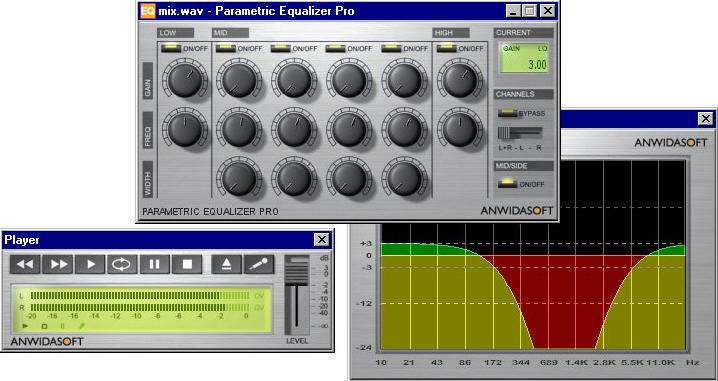
Task: Toggle loop playback in the Player
Action: (x=122, y=264)
